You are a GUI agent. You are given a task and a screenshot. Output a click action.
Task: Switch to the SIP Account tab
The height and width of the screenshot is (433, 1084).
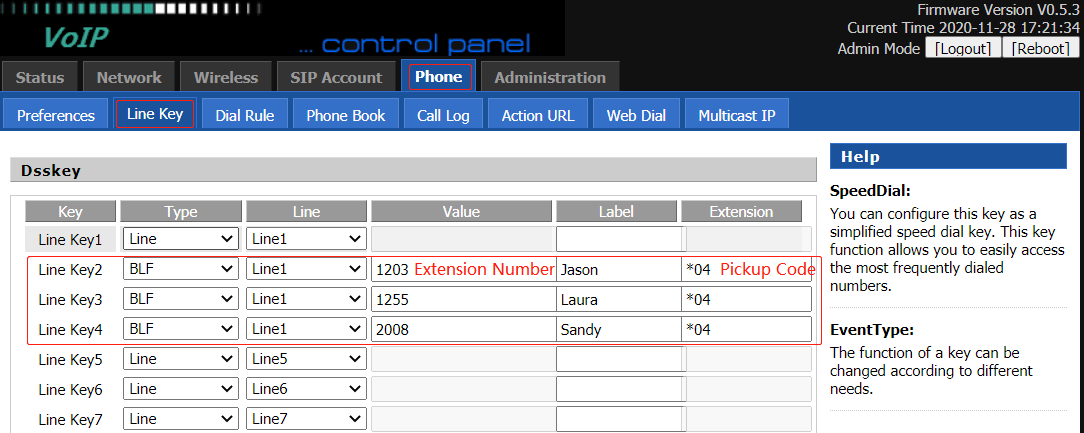(336, 77)
